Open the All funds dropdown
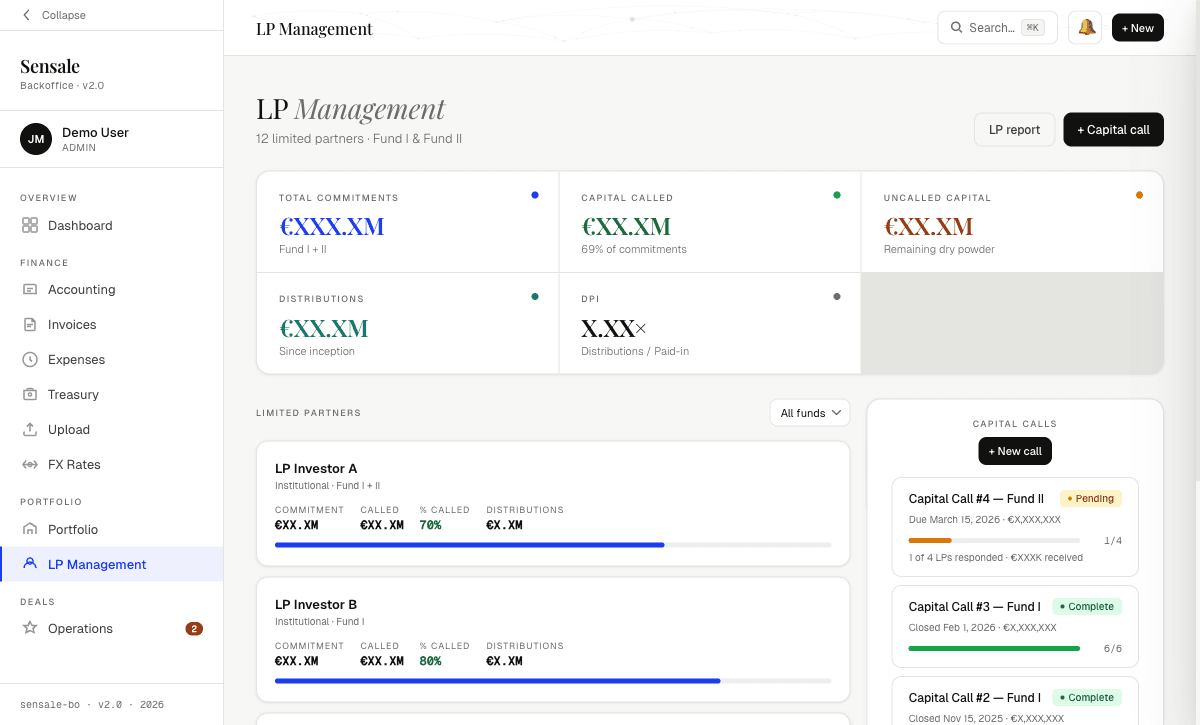 pos(810,412)
